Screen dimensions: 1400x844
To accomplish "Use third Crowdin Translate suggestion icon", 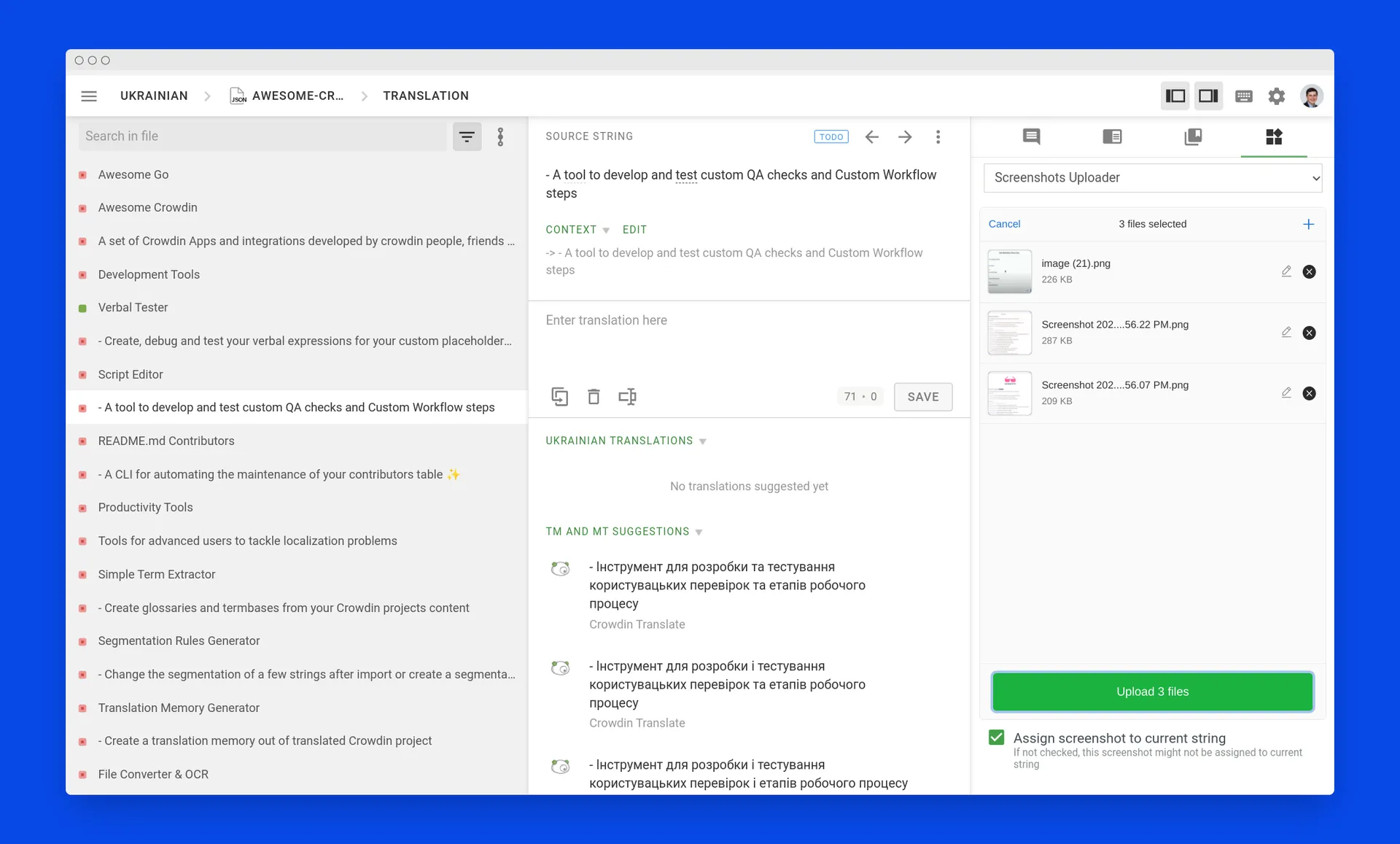I will click(x=560, y=766).
